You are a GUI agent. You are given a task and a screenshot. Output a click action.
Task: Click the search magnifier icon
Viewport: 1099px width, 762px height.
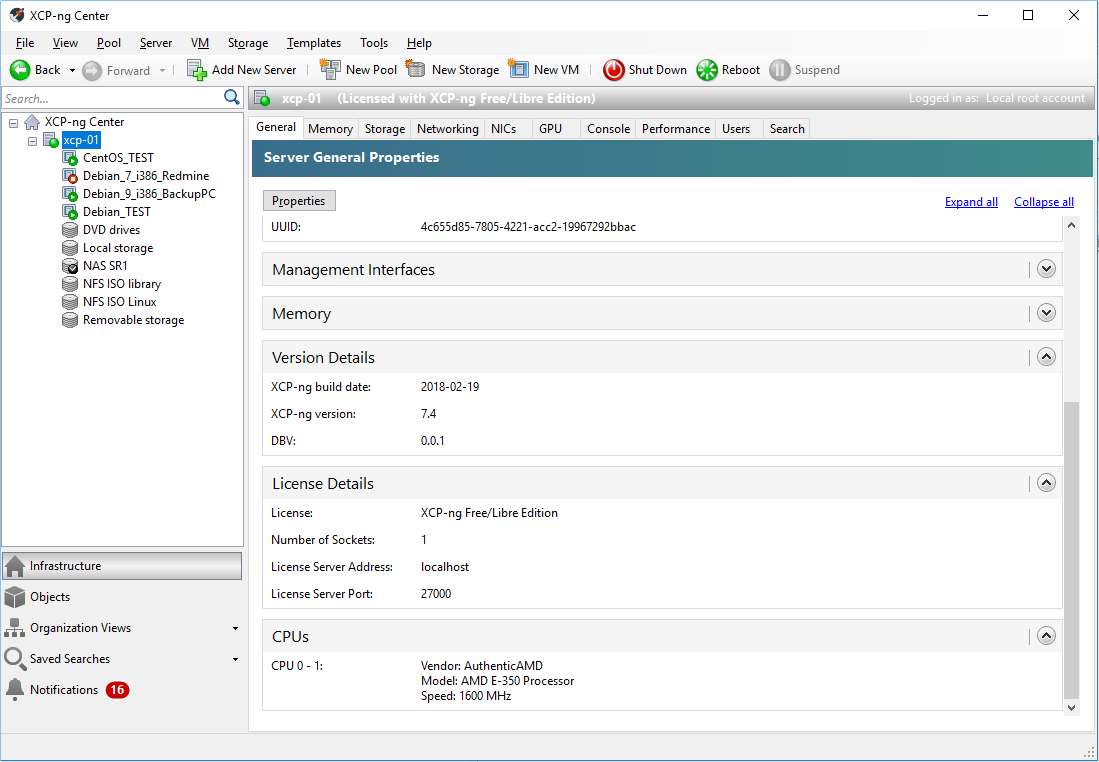(x=231, y=97)
